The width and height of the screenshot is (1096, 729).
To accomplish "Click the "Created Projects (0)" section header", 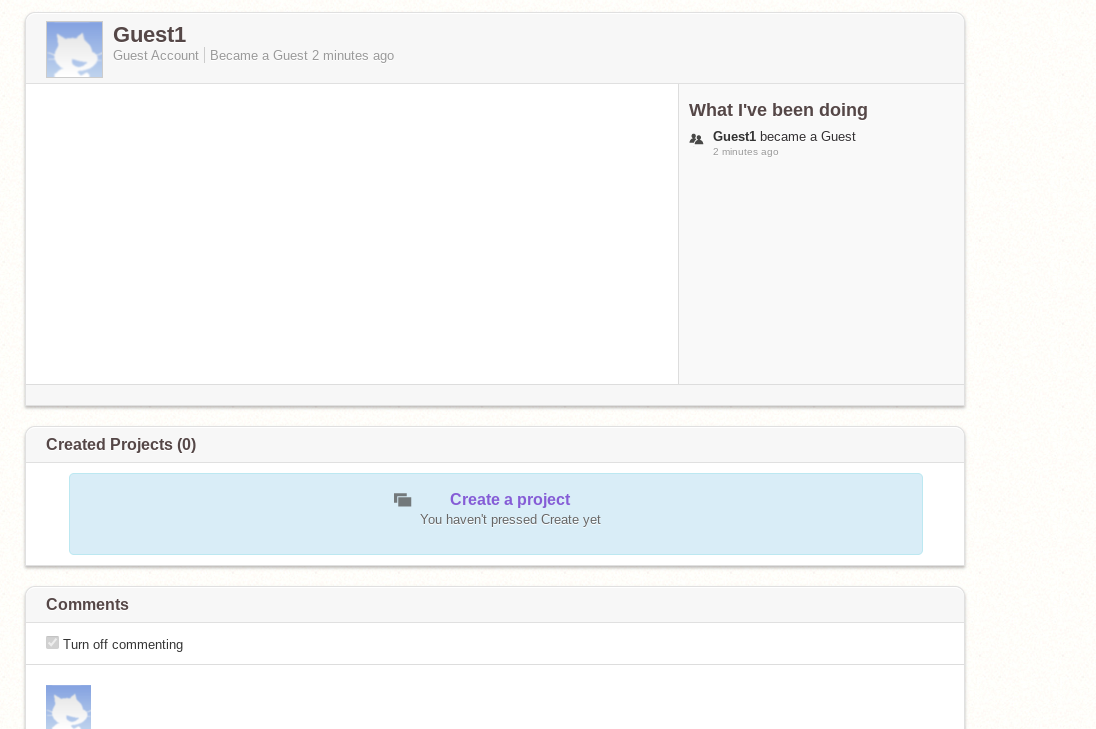I will (x=121, y=445).
